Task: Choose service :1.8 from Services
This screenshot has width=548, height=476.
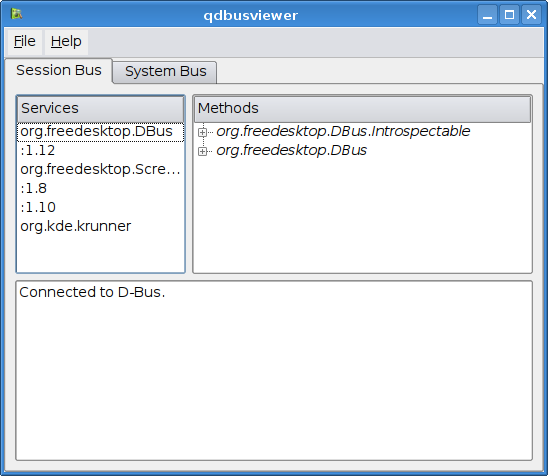Action: [100, 188]
